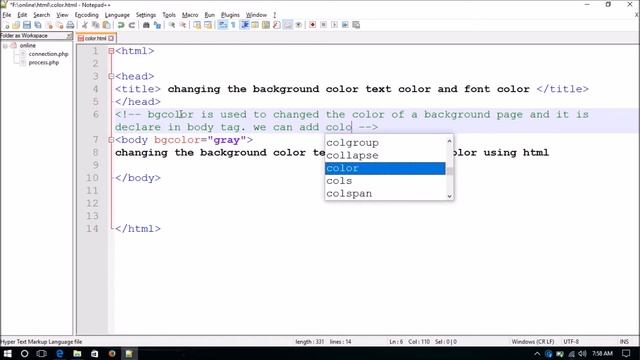The image size is (640, 360).
Task: Click the Open file toolbar icon
Action: [x=16, y=25]
